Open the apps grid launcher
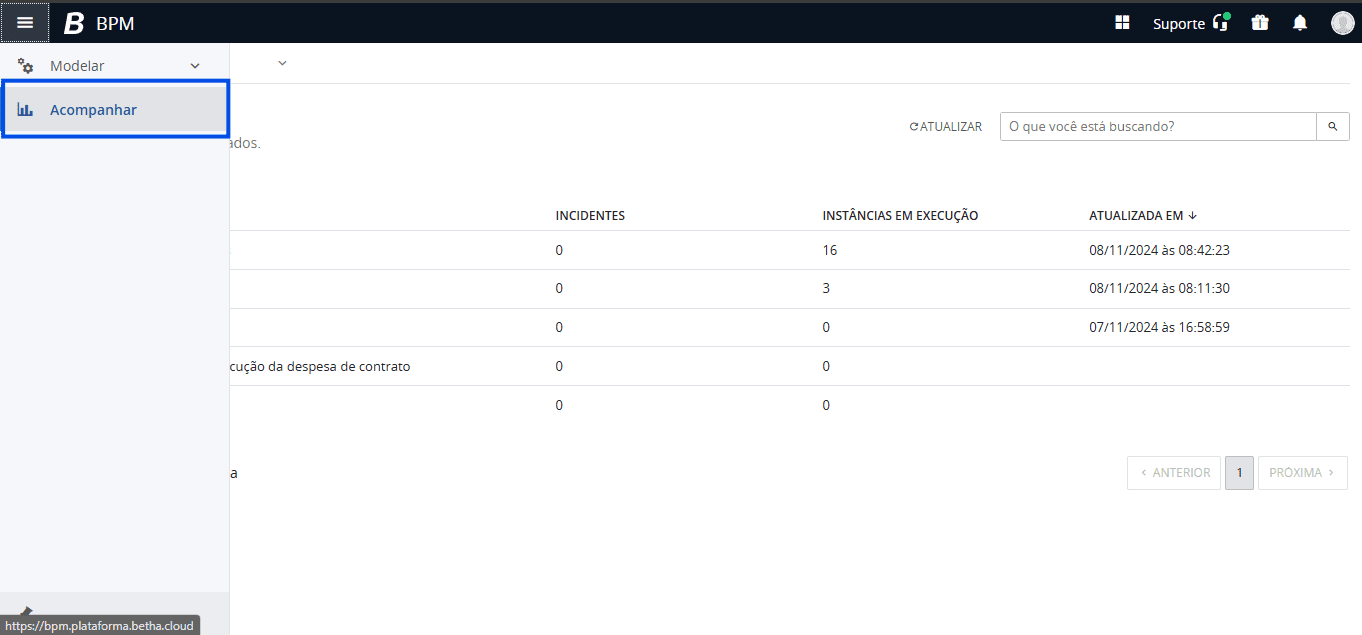This screenshot has width=1362, height=635. 1122,23
